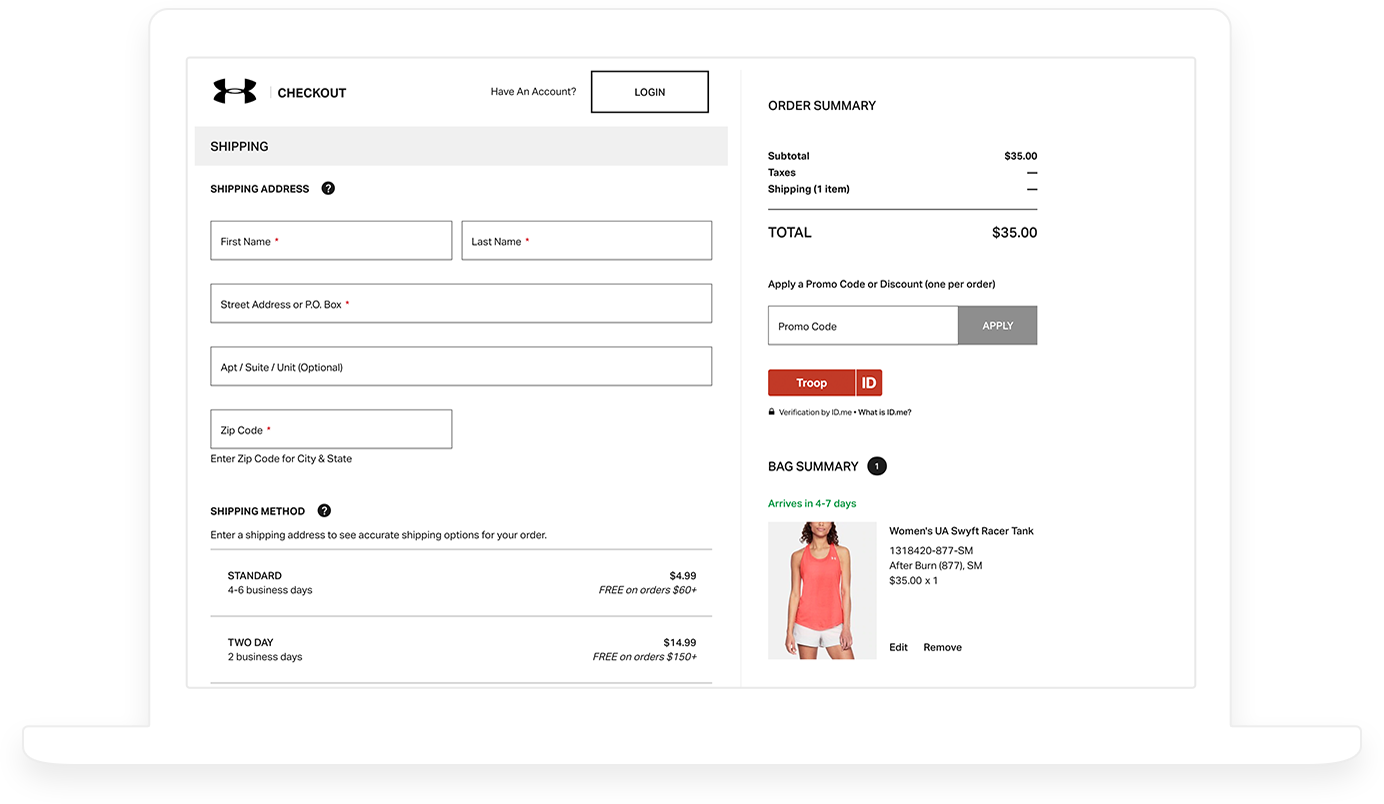Screen dimensions: 1384x804
Task: Click the CHECKOUT header text
Action: click(x=312, y=93)
